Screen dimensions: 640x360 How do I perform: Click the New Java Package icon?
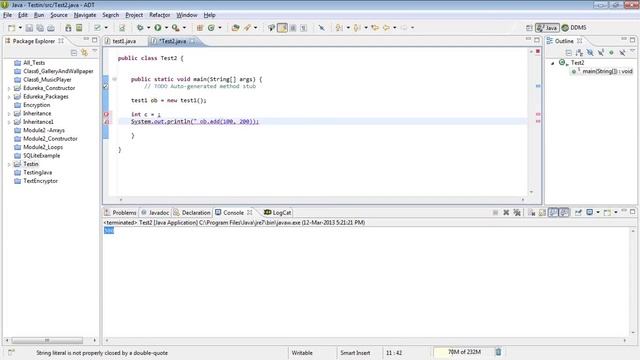coord(200,28)
